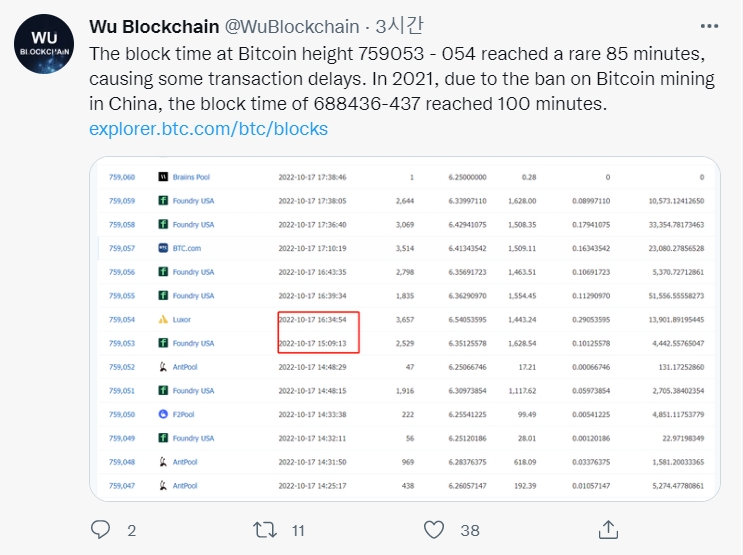Open the share upload icon
This screenshot has width=743, height=555.
608,529
